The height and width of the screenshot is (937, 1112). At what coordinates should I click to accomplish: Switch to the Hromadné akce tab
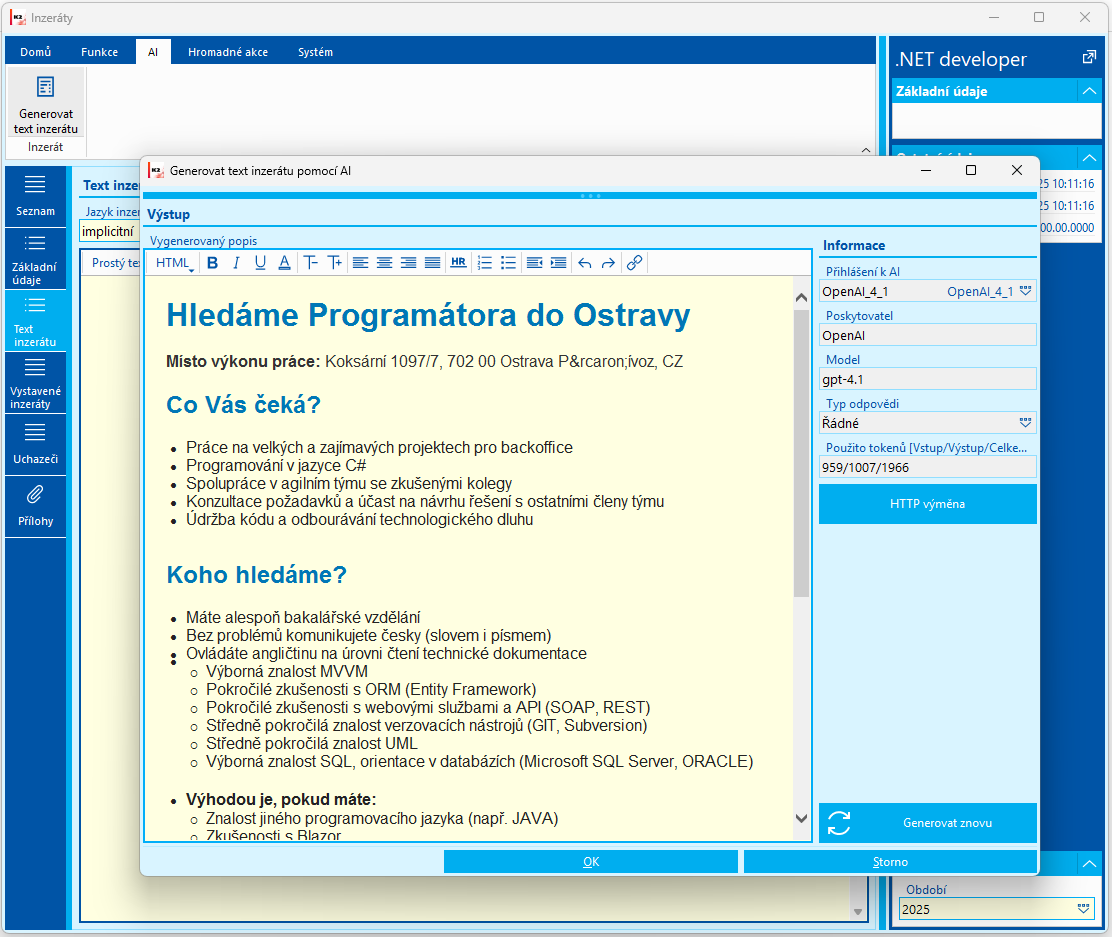tap(228, 52)
